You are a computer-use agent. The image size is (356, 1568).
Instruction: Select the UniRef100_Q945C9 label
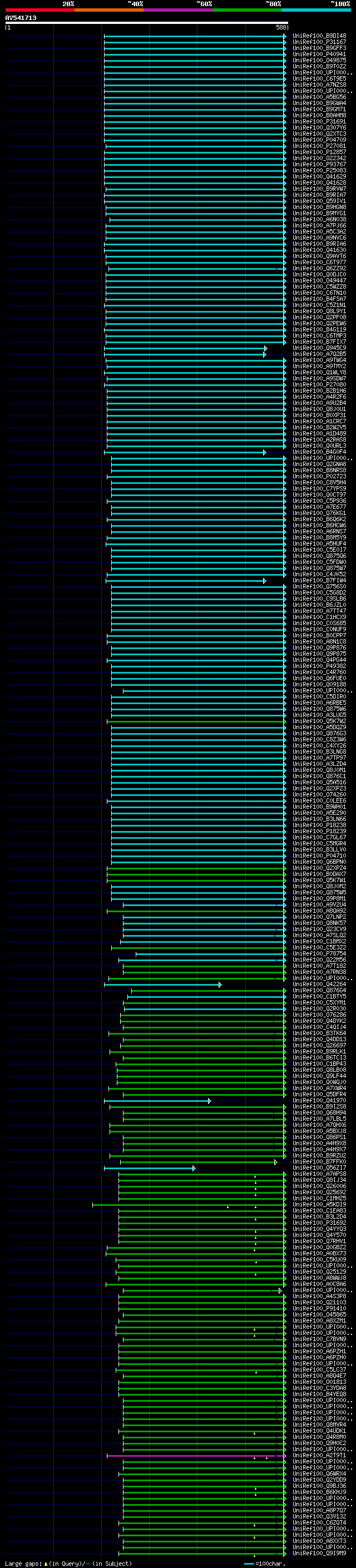(319, 348)
